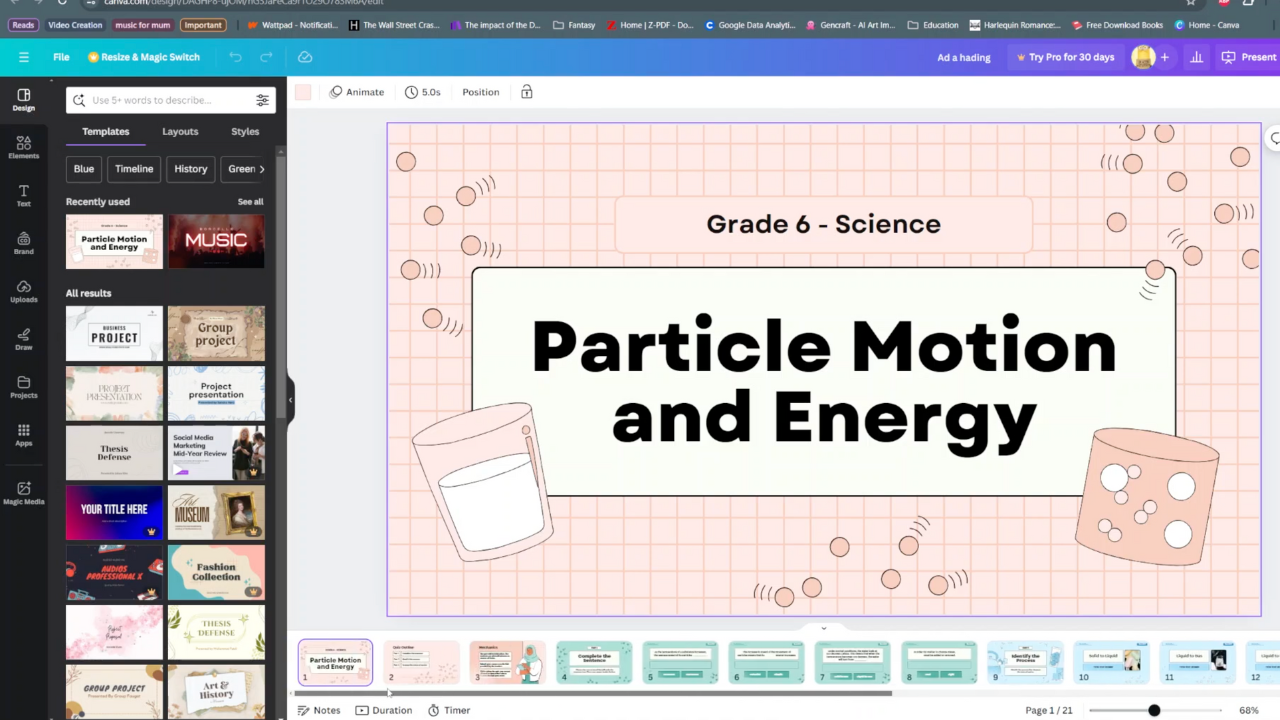Switch to the Styles tab
Image resolution: width=1280 pixels, height=720 pixels.
[x=245, y=131]
